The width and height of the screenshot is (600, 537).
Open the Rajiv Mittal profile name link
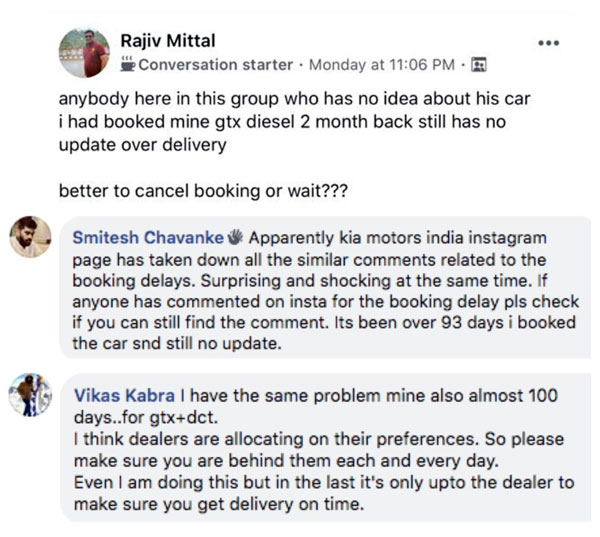pyautogui.click(x=167, y=42)
